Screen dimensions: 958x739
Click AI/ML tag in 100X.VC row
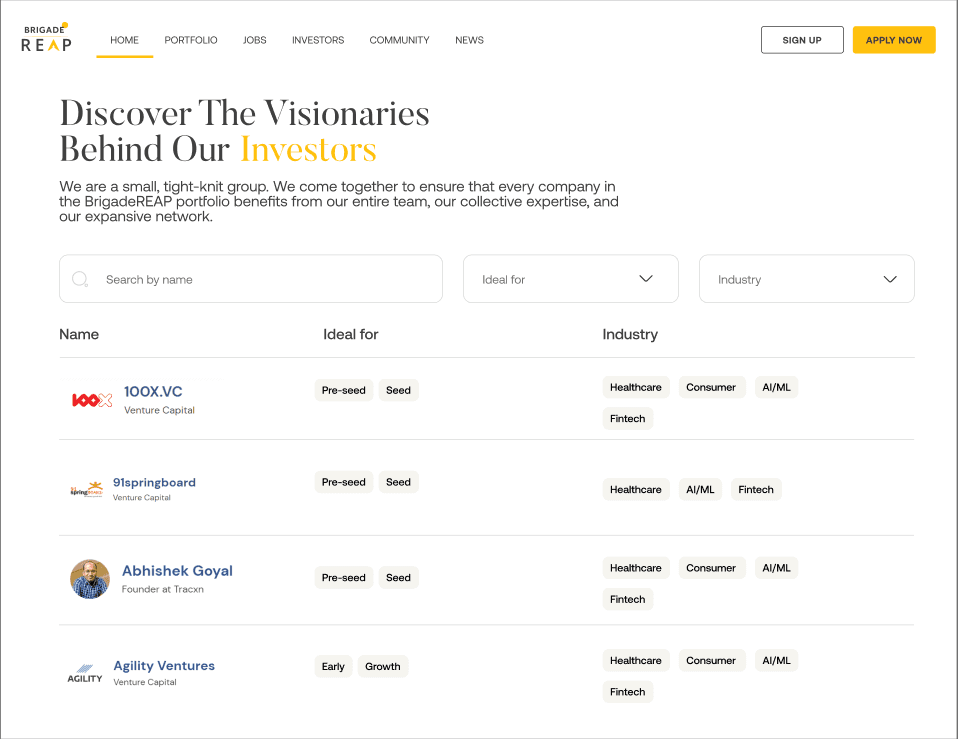pyautogui.click(x=777, y=387)
